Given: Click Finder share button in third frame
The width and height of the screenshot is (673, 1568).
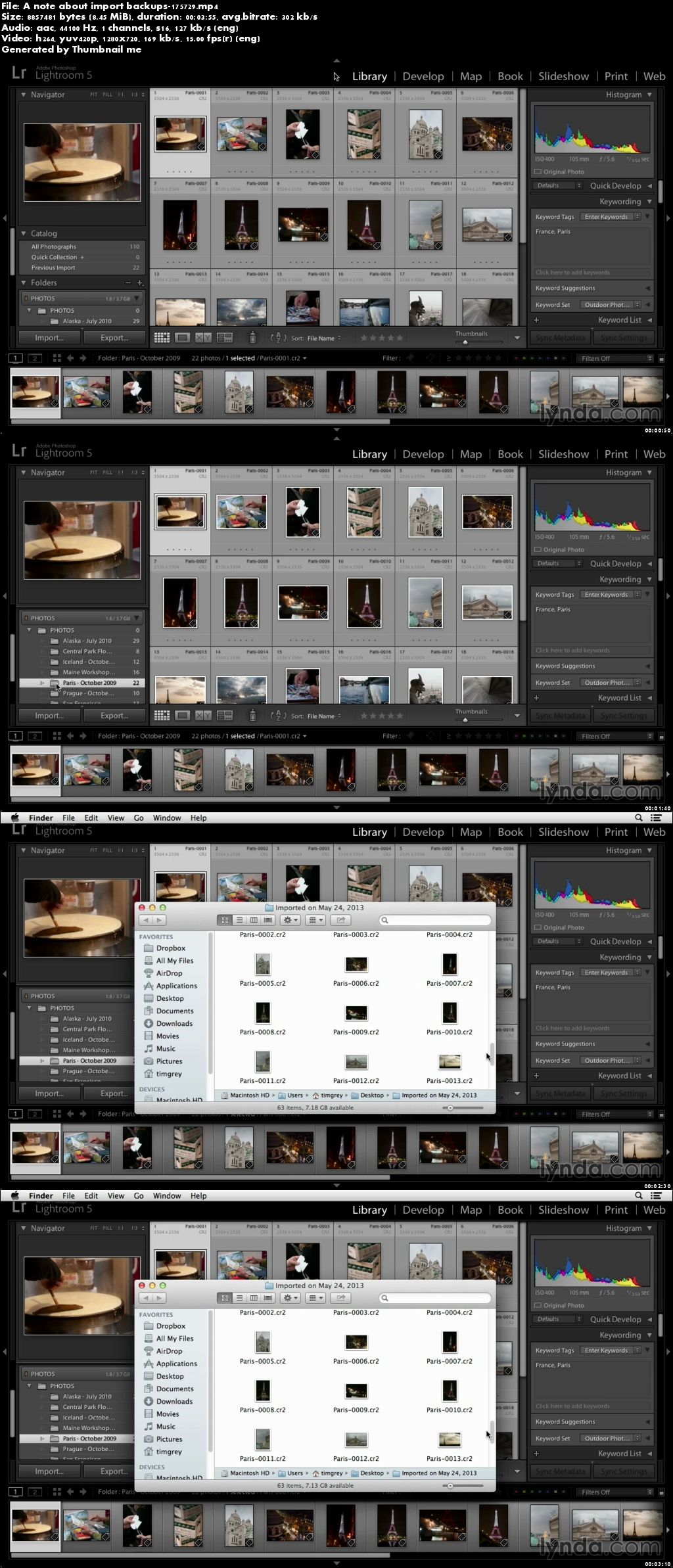Looking at the screenshot, I should (x=340, y=920).
